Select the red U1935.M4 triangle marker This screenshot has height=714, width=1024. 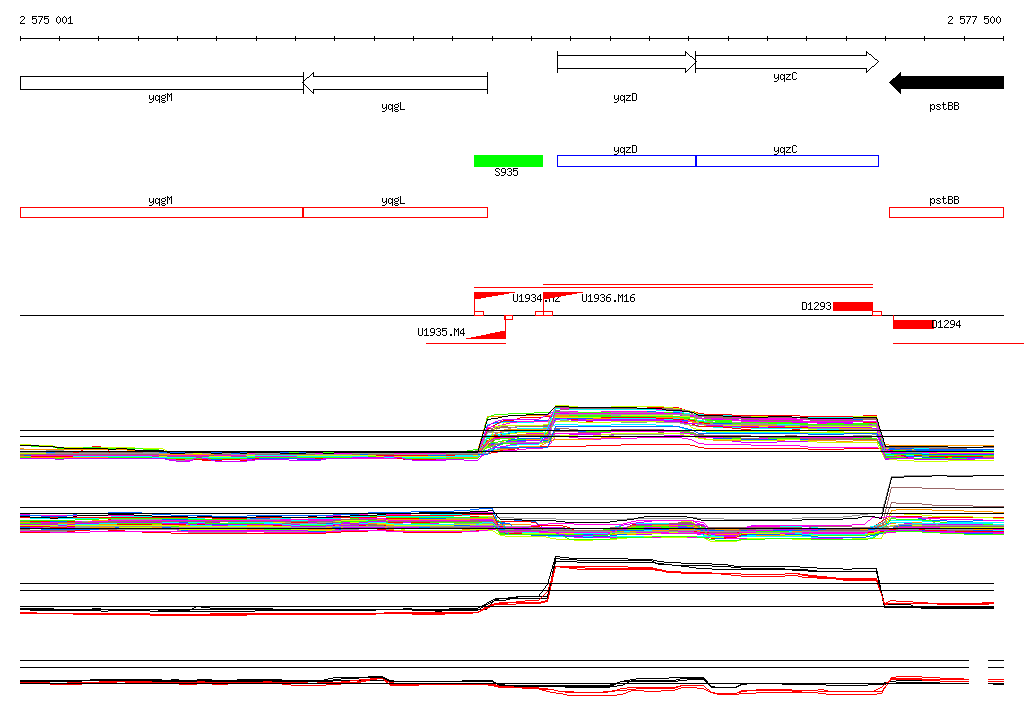[488, 335]
